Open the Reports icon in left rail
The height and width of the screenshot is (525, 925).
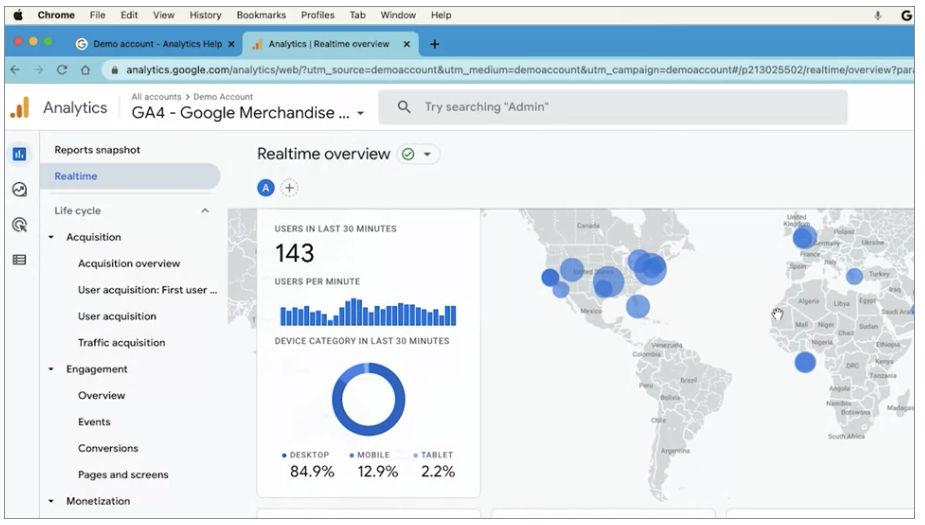(19, 155)
